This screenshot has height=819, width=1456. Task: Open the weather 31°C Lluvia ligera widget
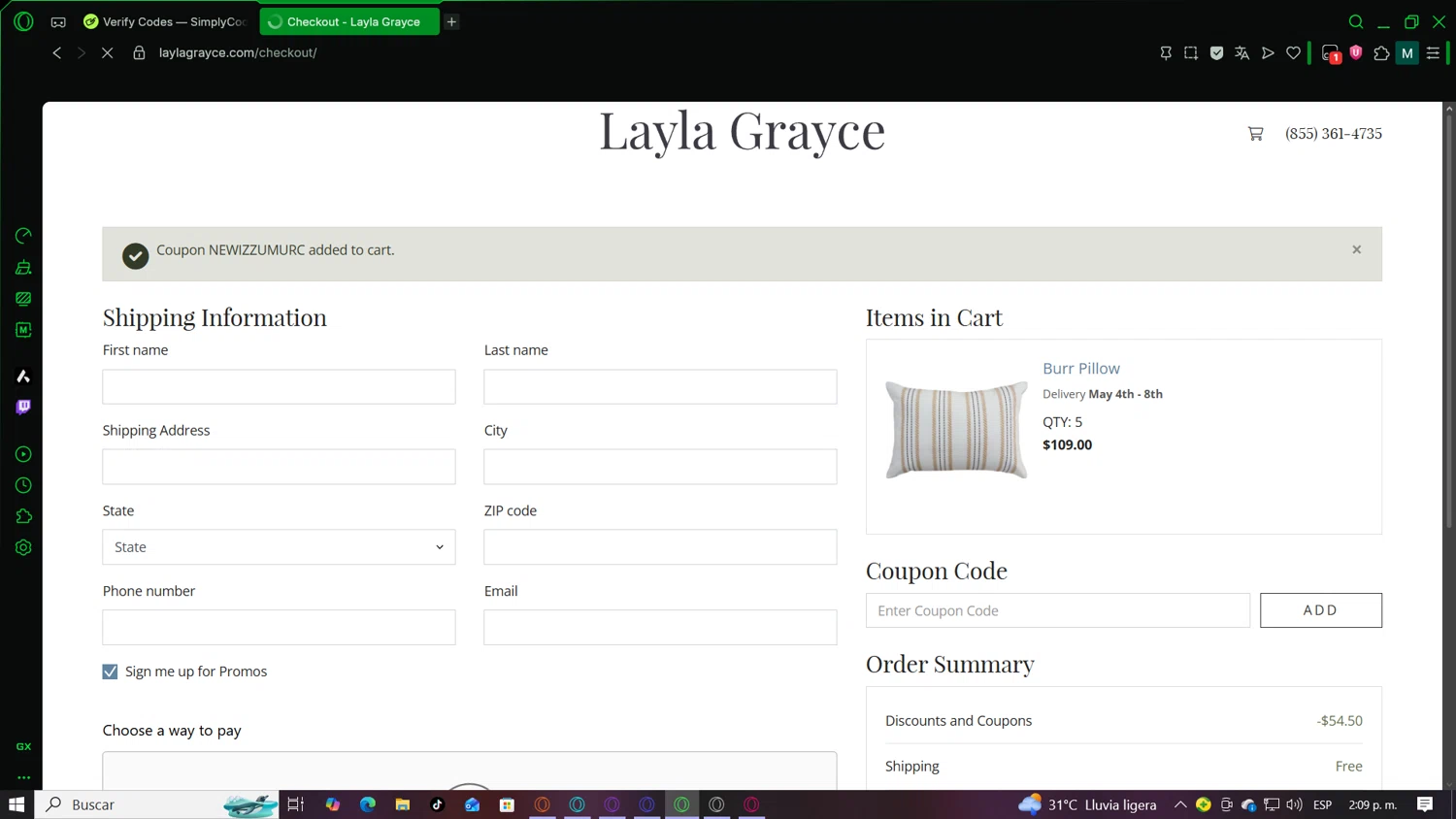(x=1087, y=804)
